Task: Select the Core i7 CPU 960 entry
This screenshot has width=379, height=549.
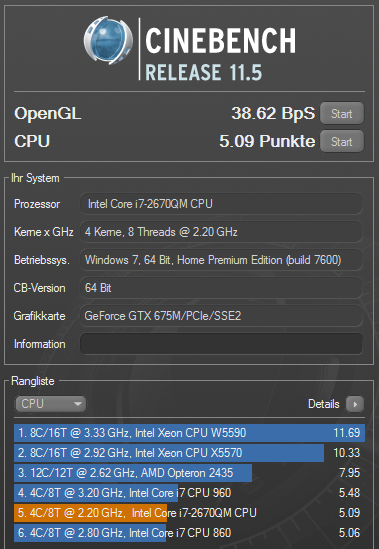Action: coord(190,493)
